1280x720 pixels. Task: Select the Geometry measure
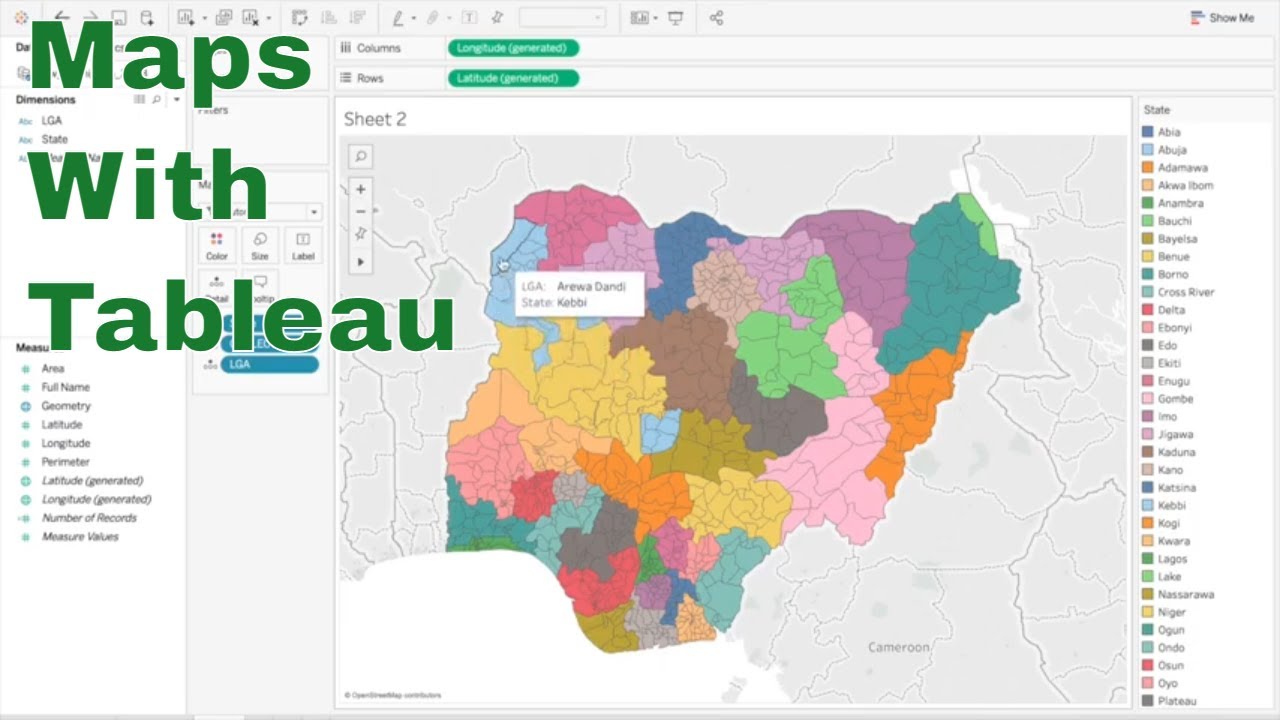click(x=65, y=406)
